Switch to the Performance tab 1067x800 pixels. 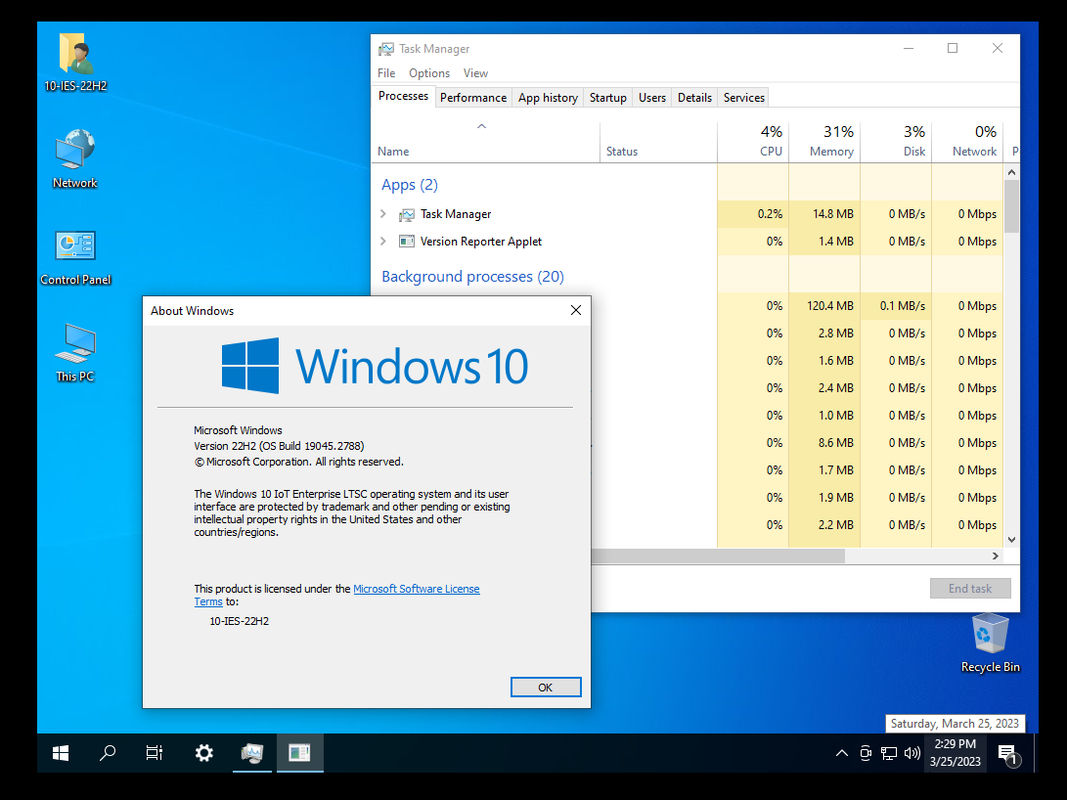pyautogui.click(x=473, y=97)
